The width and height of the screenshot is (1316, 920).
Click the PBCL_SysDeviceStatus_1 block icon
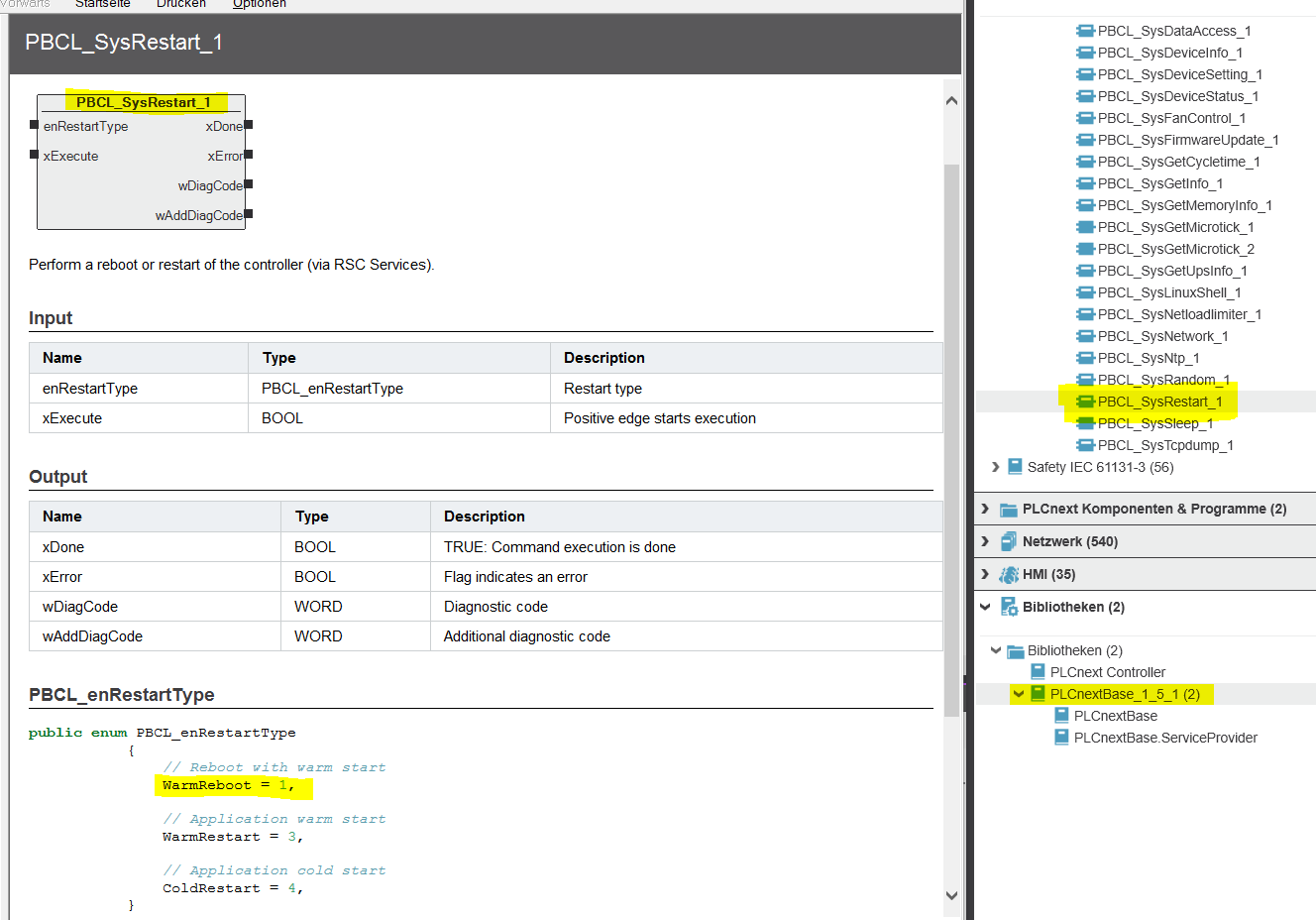(1085, 96)
